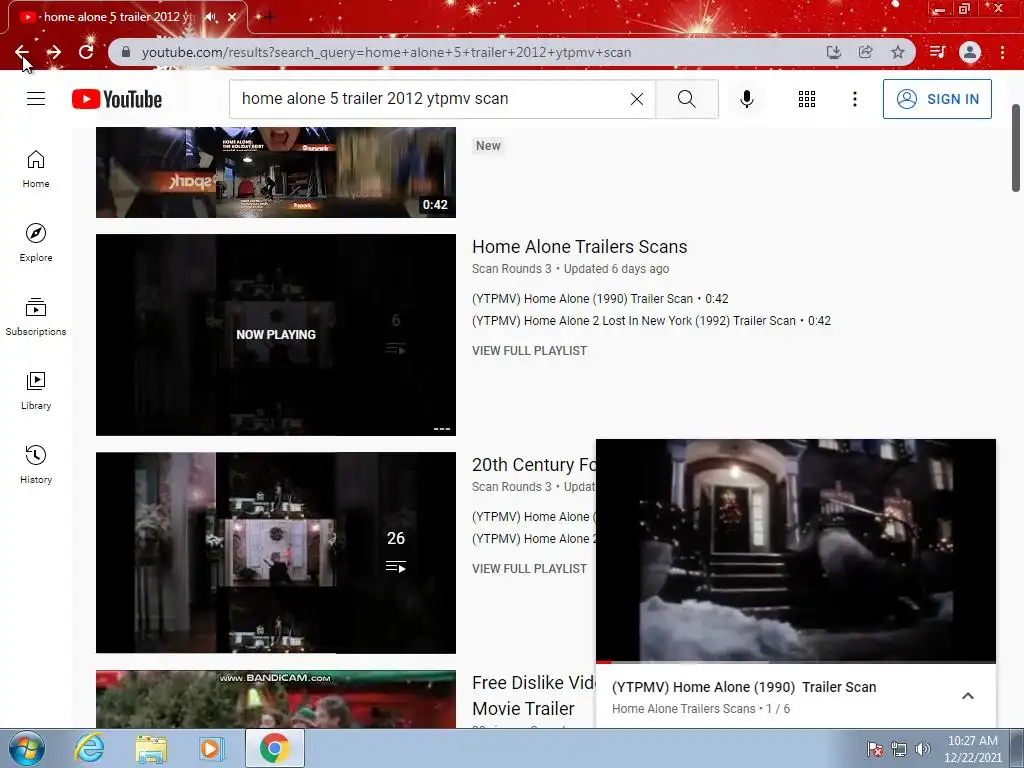
Task: Open the 20th Century Fox playlist title
Action: 534,464
